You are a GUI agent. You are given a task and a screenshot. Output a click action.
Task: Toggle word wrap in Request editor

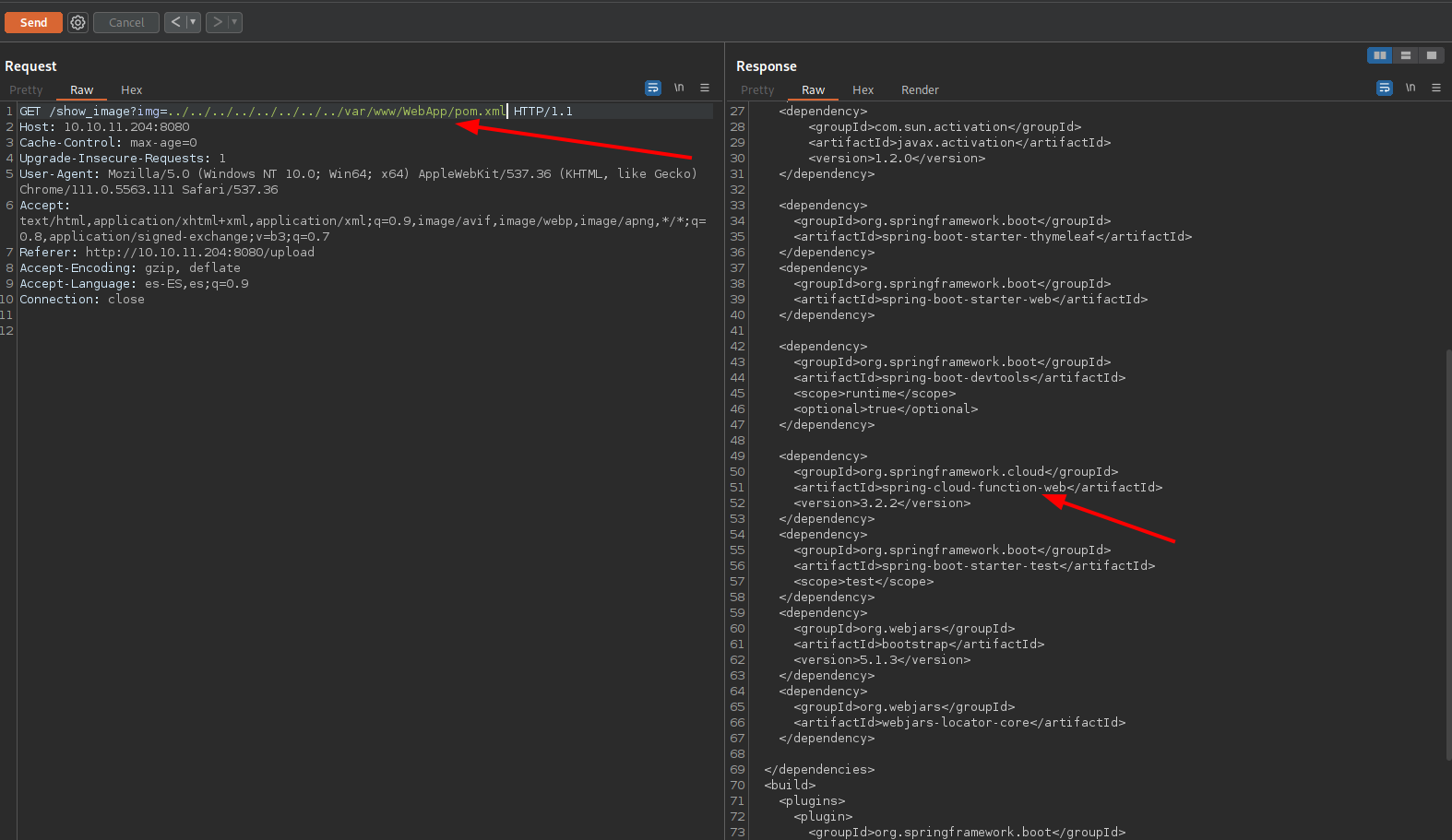[653, 88]
